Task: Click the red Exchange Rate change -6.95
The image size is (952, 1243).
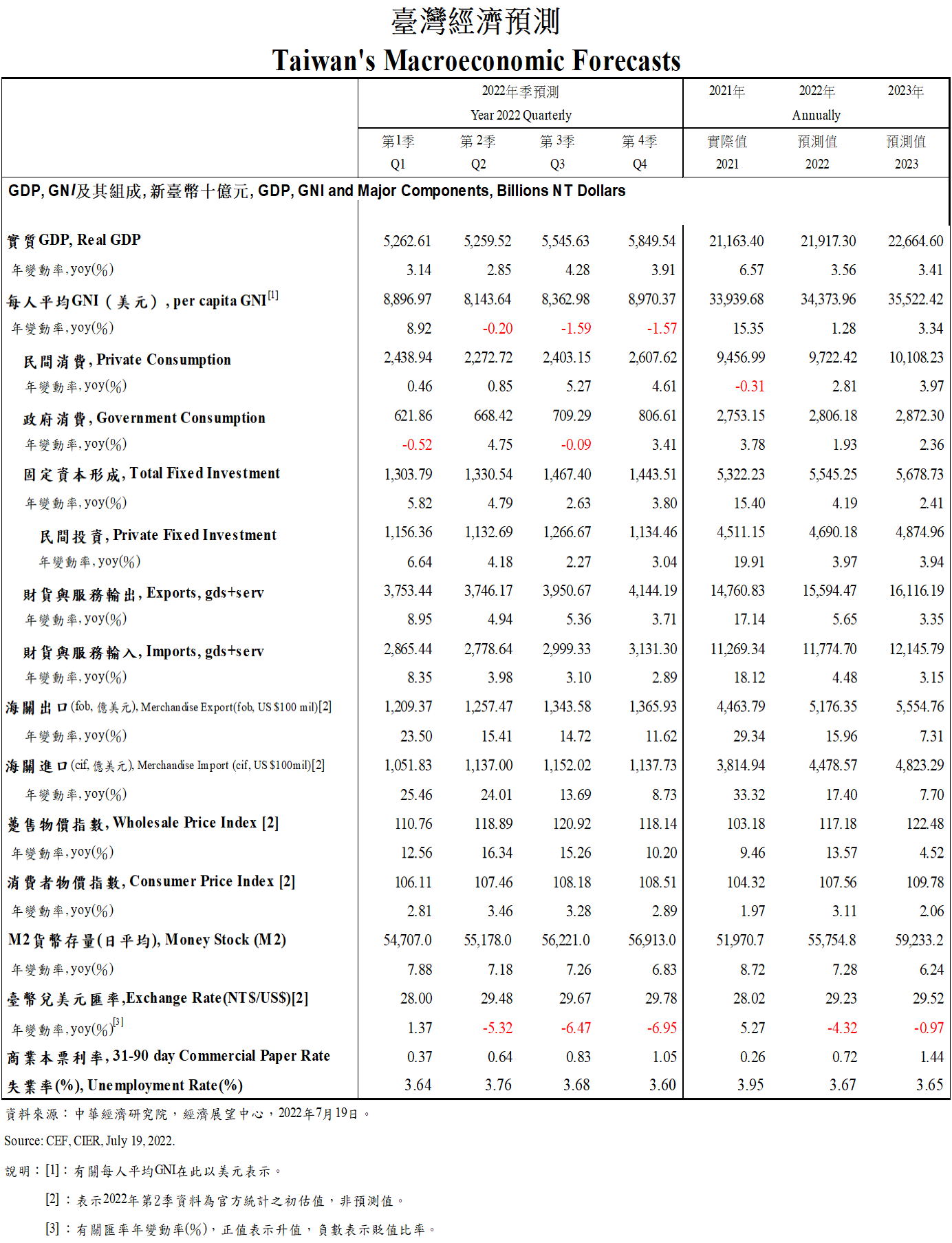Action: (x=662, y=1028)
